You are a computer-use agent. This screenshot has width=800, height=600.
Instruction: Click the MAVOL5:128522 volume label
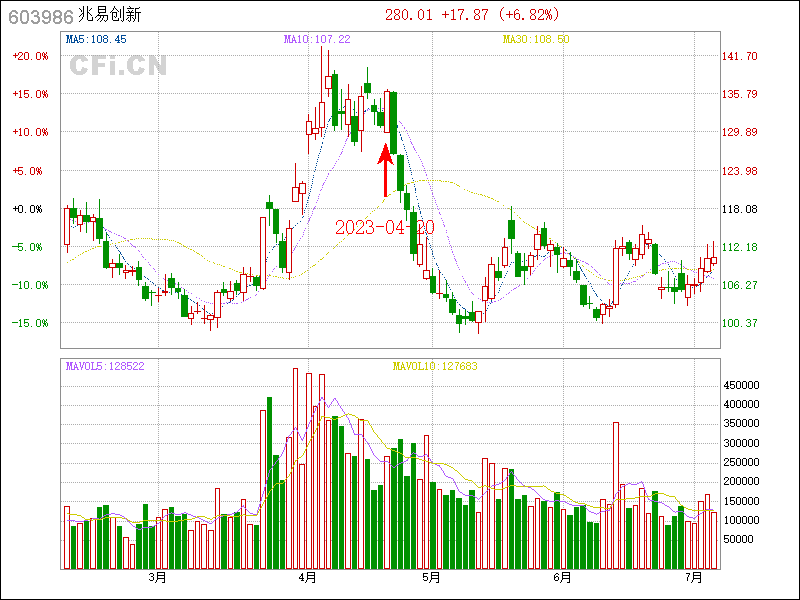coord(105,366)
